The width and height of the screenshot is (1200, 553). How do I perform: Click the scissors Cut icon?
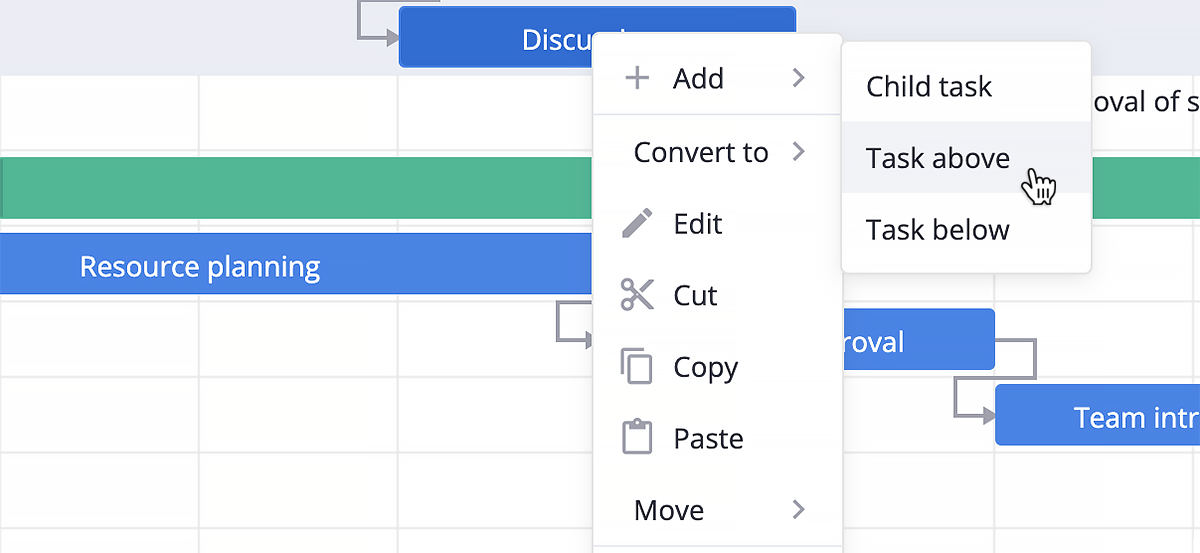point(637,295)
